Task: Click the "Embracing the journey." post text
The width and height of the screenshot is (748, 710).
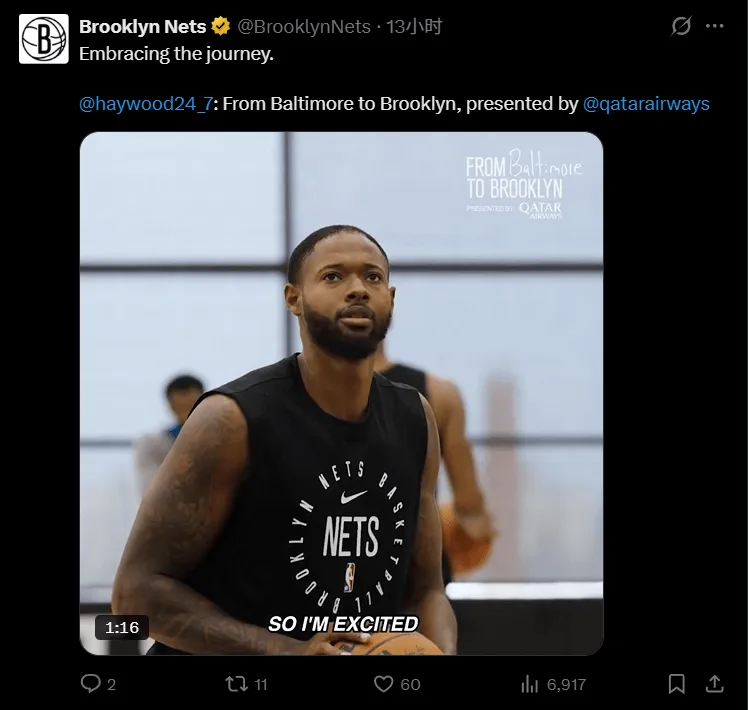Action: click(x=176, y=54)
